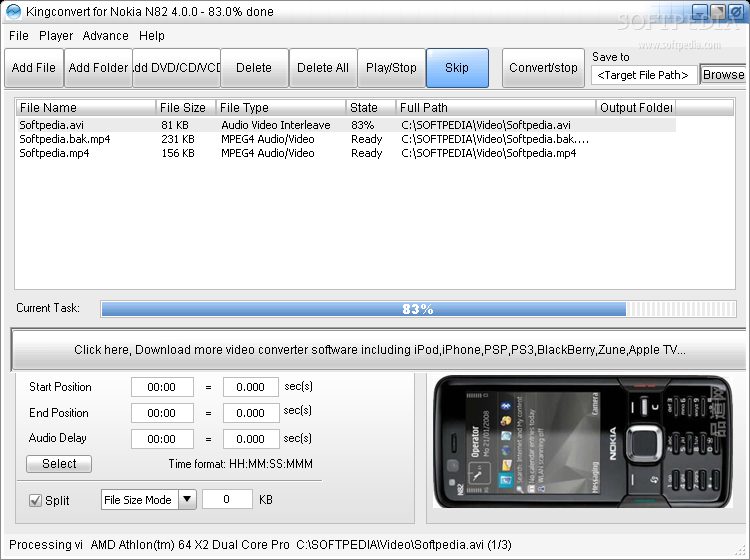The width and height of the screenshot is (750, 560).
Task: Click the Add DVD/CD/VCD button
Action: [x=176, y=68]
